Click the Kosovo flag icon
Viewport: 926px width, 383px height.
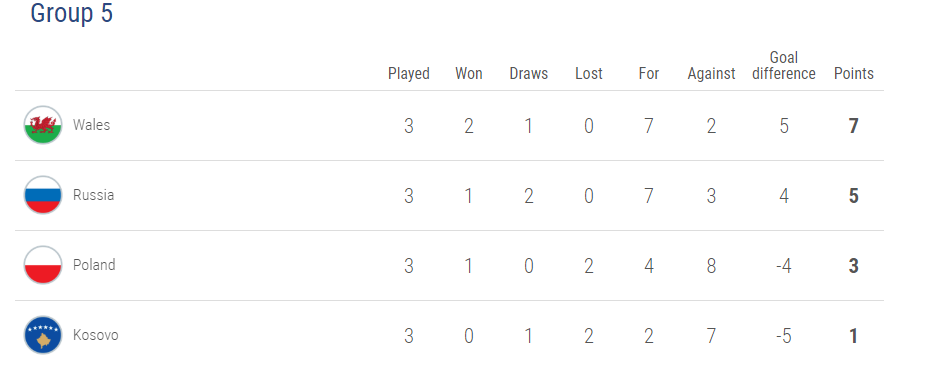tap(43, 335)
